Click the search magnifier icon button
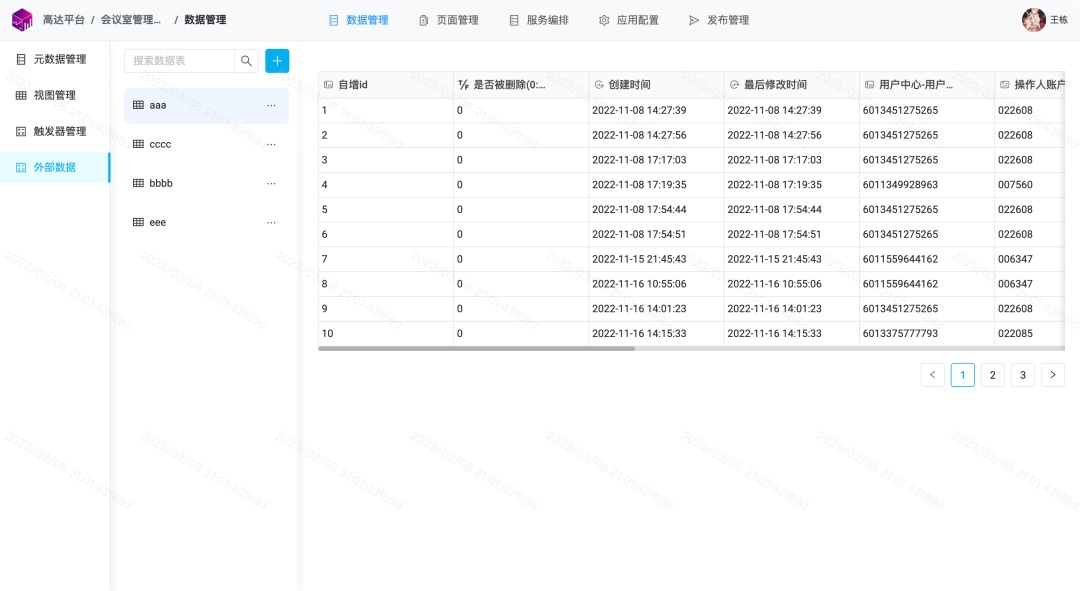 point(246,61)
